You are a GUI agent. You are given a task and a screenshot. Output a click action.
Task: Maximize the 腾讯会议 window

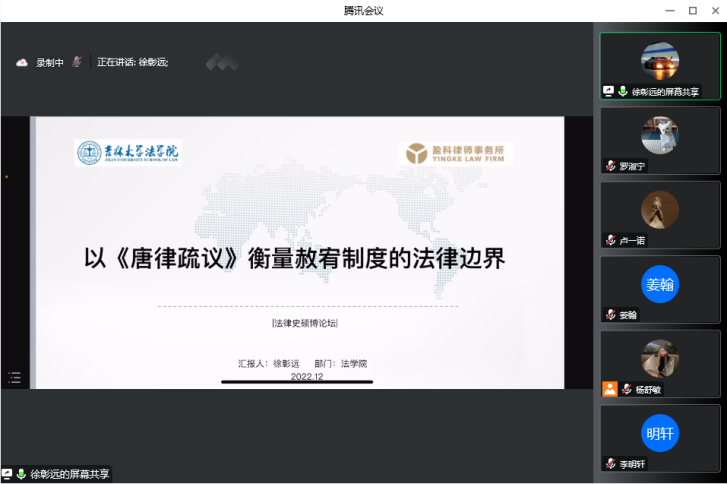tap(692, 10)
